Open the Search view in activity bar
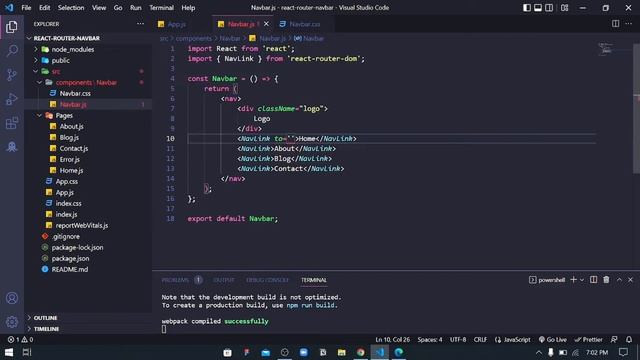Image resolution: width=640 pixels, height=360 pixels. click(x=12, y=51)
